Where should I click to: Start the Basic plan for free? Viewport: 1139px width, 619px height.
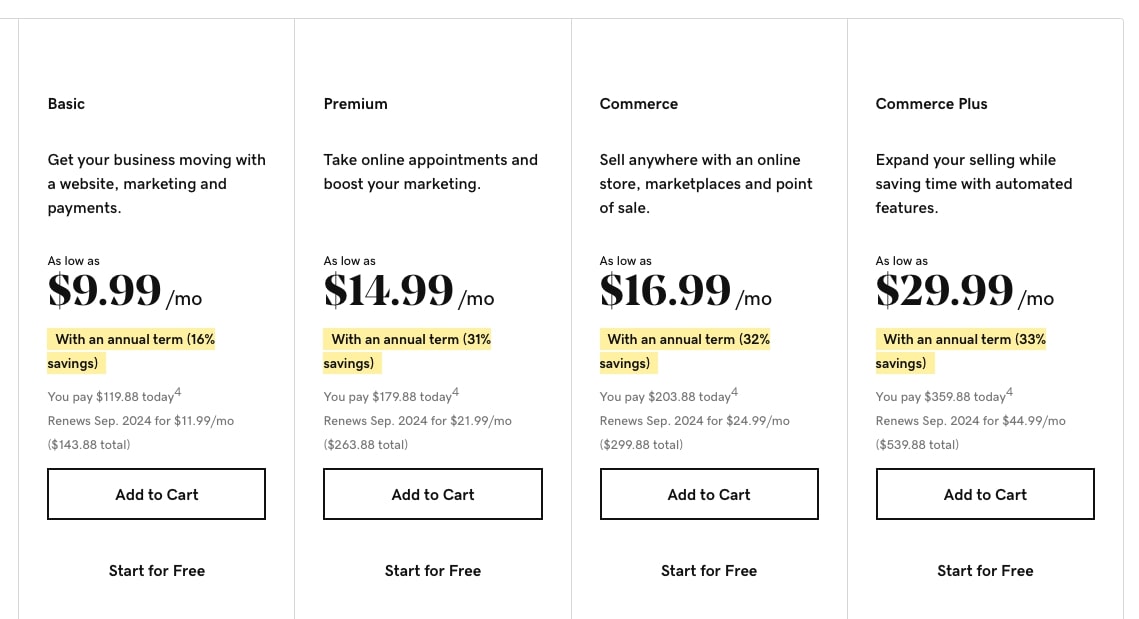[157, 571]
